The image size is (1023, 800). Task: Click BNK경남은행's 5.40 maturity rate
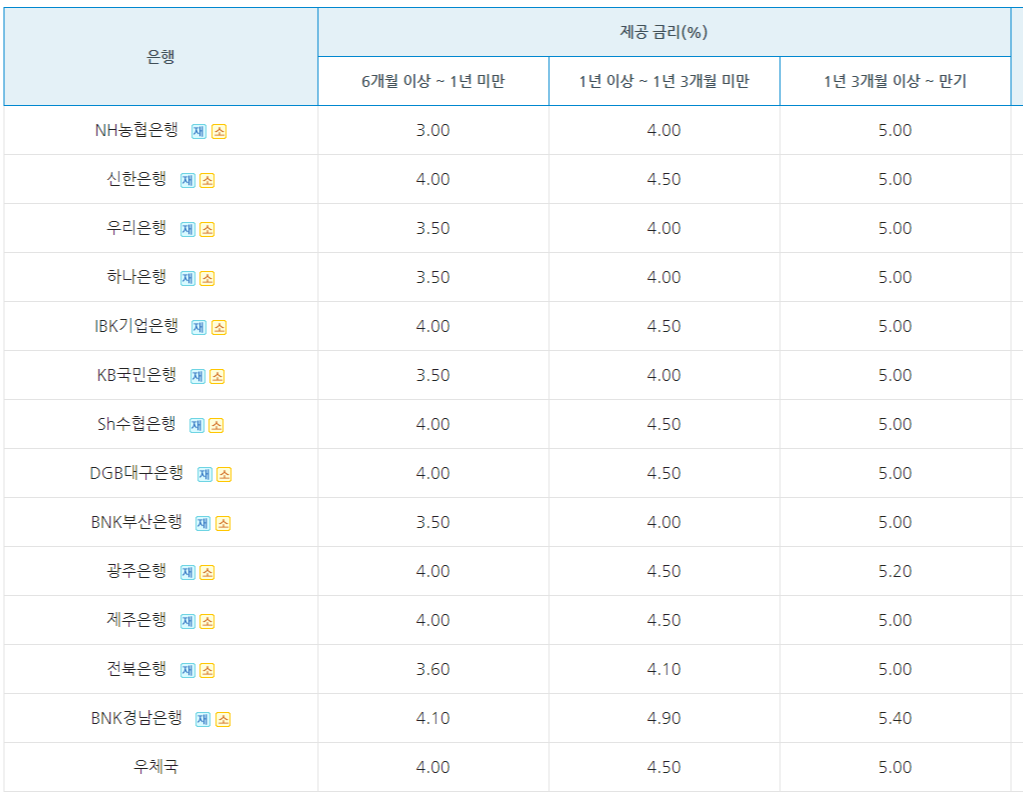click(895, 718)
